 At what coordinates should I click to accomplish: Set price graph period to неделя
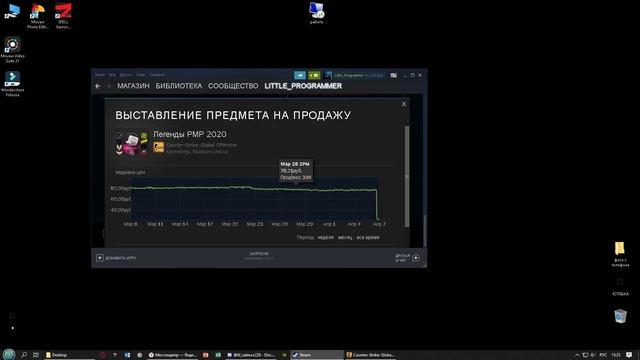pyautogui.click(x=325, y=237)
